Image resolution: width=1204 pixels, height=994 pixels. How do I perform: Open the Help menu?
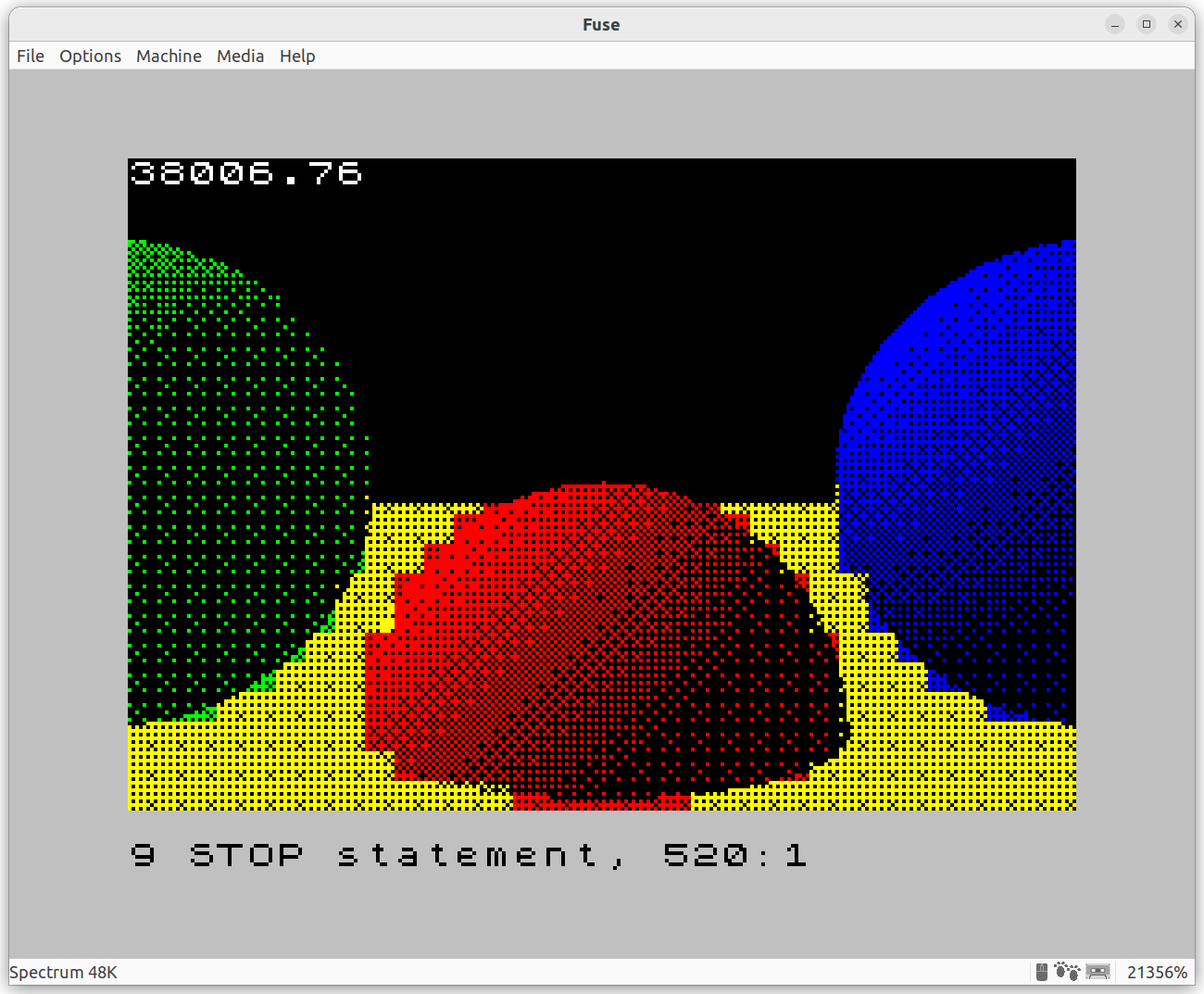pyautogui.click(x=297, y=56)
